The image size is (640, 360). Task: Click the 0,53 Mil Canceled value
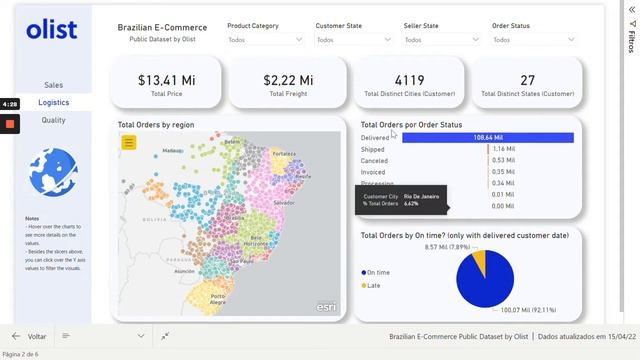click(503, 160)
